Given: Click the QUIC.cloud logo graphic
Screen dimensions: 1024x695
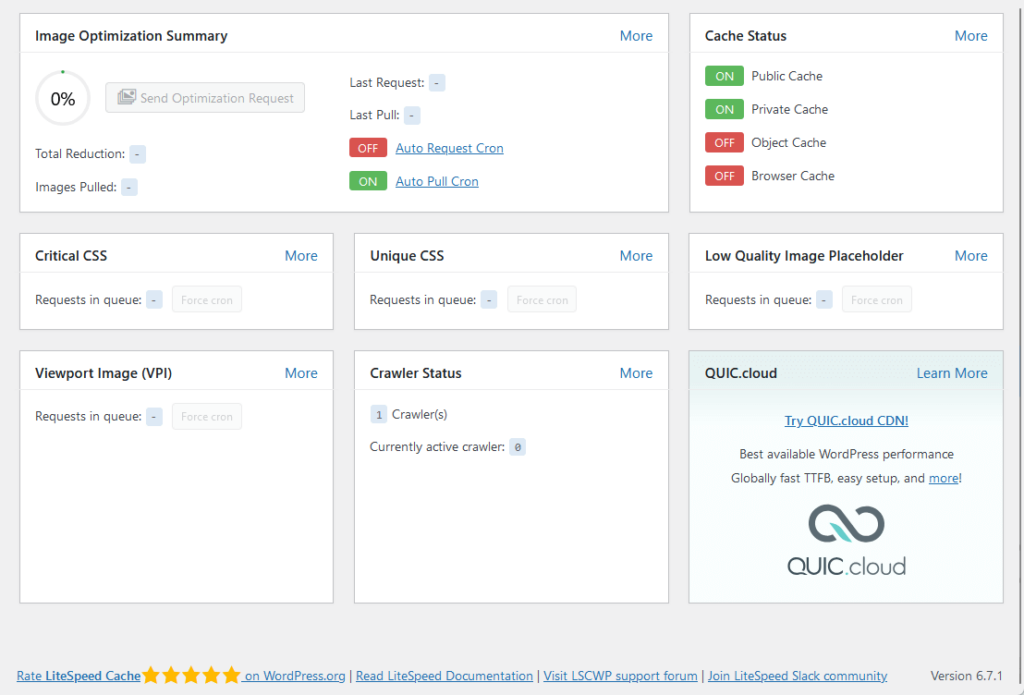Looking at the screenshot, I should tap(846, 540).
